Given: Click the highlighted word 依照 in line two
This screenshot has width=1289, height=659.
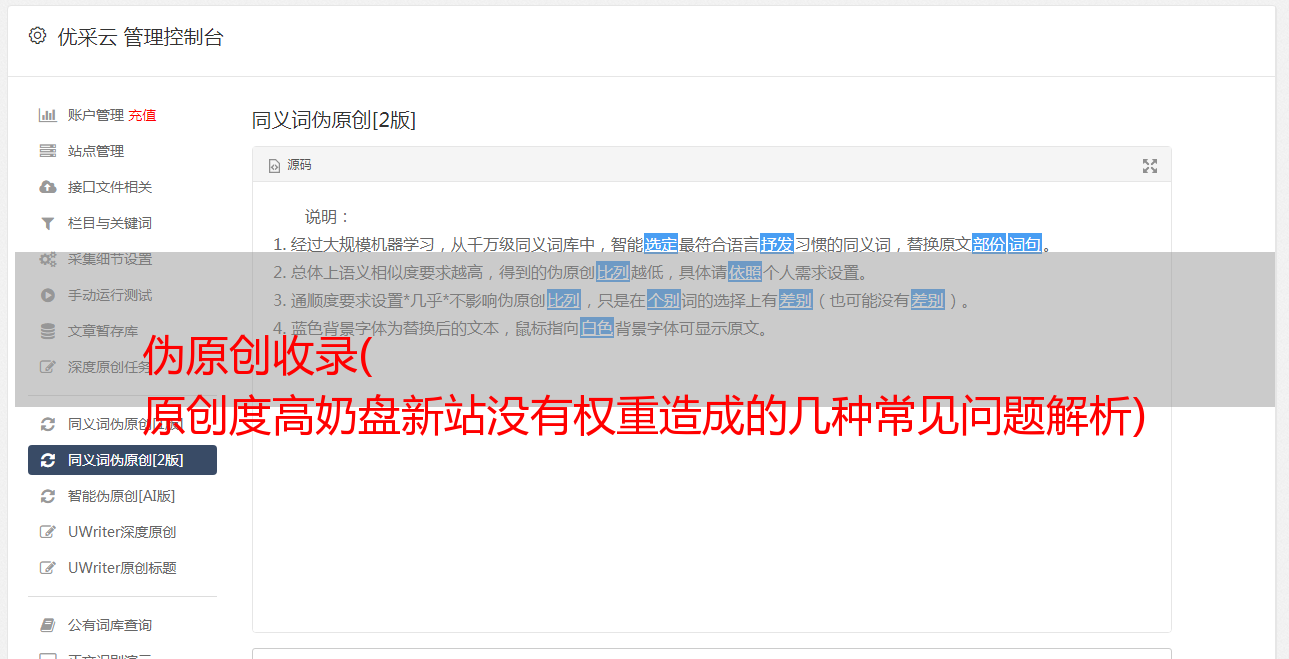Looking at the screenshot, I should click(x=745, y=272).
